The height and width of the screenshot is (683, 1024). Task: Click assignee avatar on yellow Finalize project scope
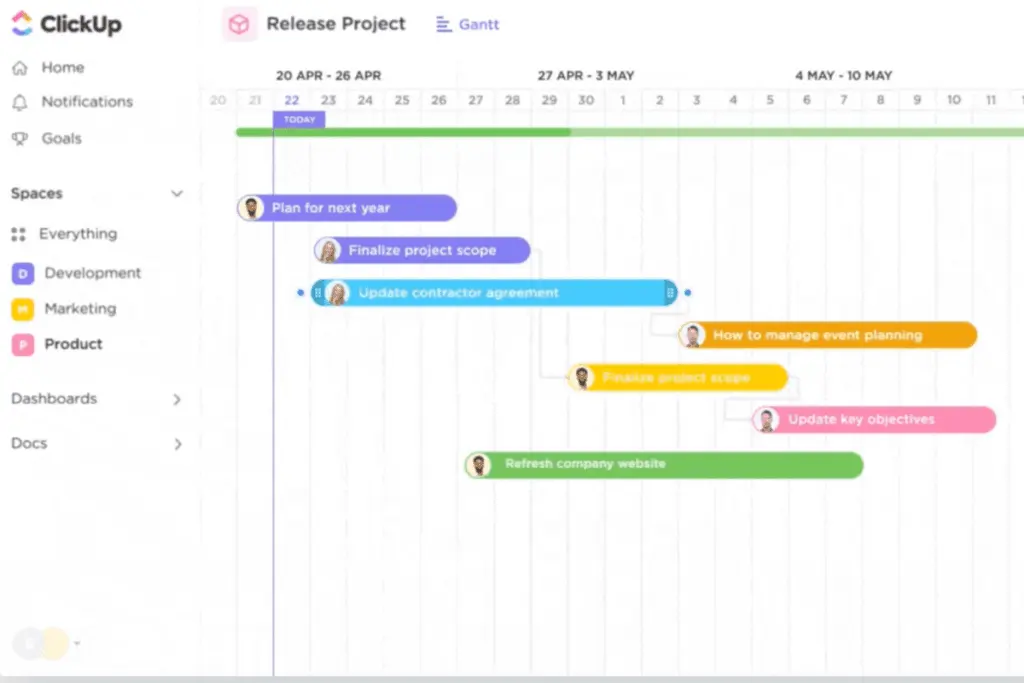click(581, 377)
